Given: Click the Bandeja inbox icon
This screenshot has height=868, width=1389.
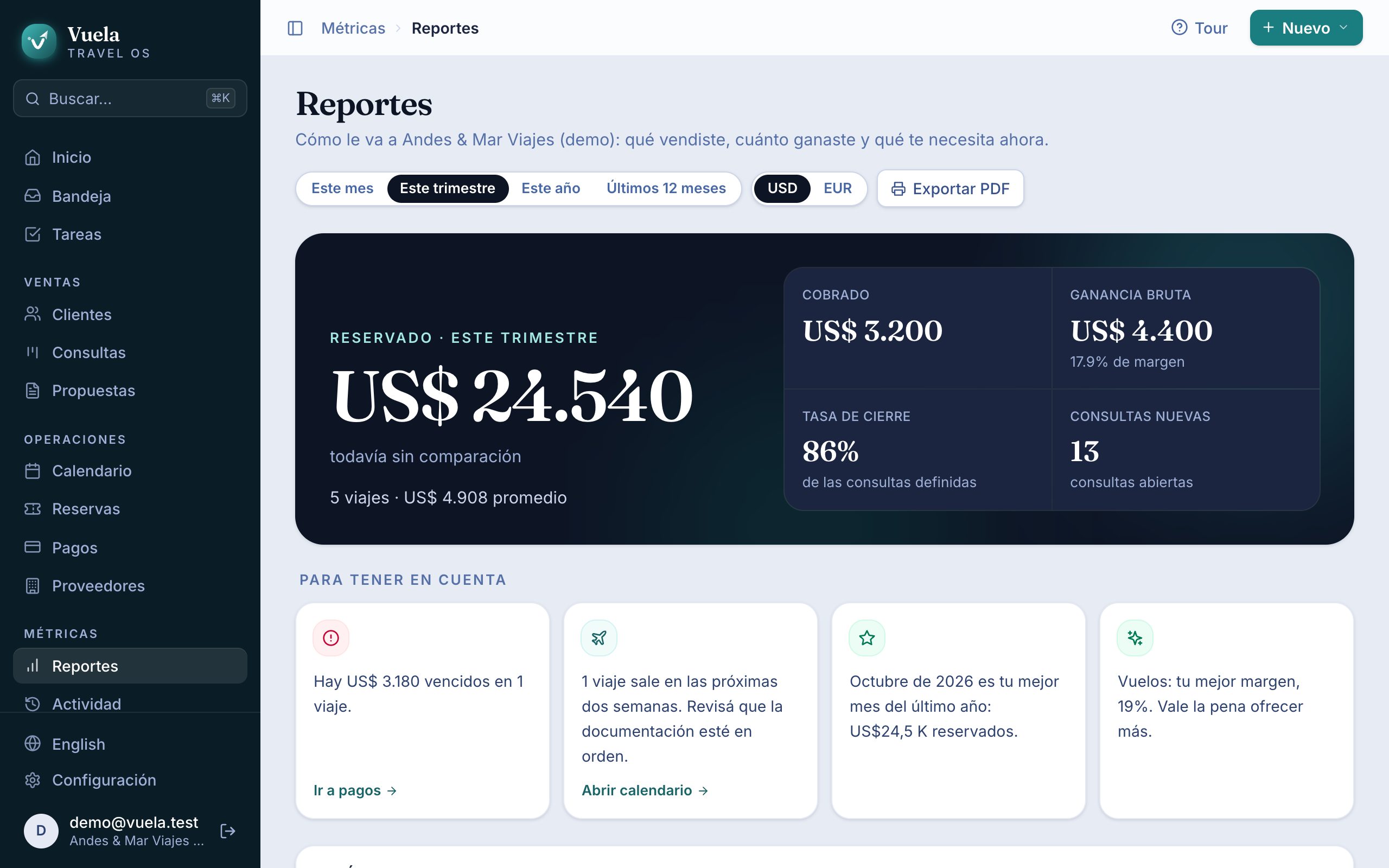Looking at the screenshot, I should (x=33, y=196).
